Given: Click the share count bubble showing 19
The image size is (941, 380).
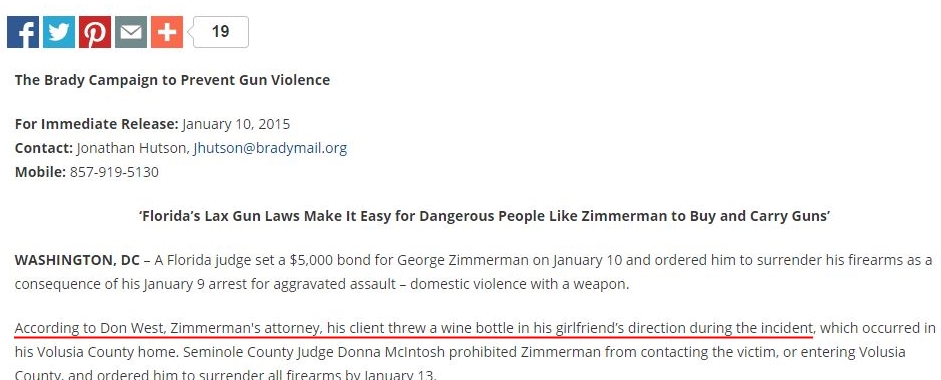Looking at the screenshot, I should click(220, 32).
